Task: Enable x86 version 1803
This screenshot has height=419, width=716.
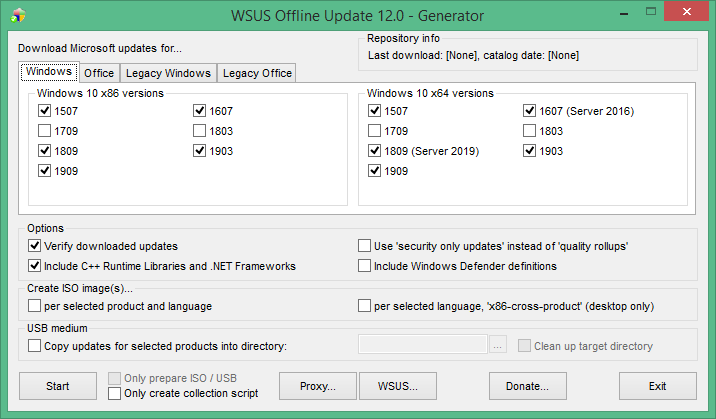Action: (x=199, y=131)
